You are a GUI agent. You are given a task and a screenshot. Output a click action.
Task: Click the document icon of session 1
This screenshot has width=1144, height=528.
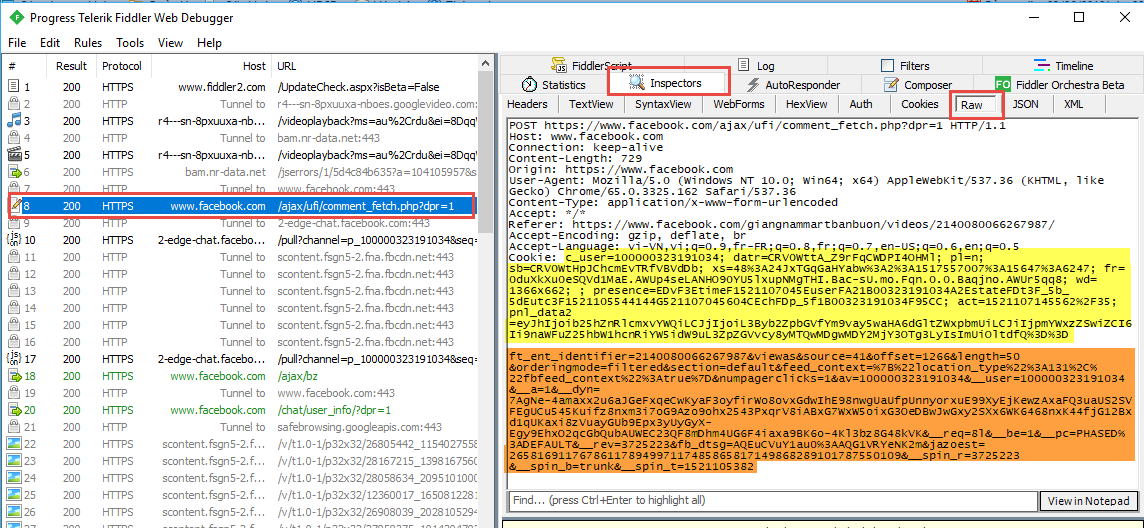[x=13, y=87]
